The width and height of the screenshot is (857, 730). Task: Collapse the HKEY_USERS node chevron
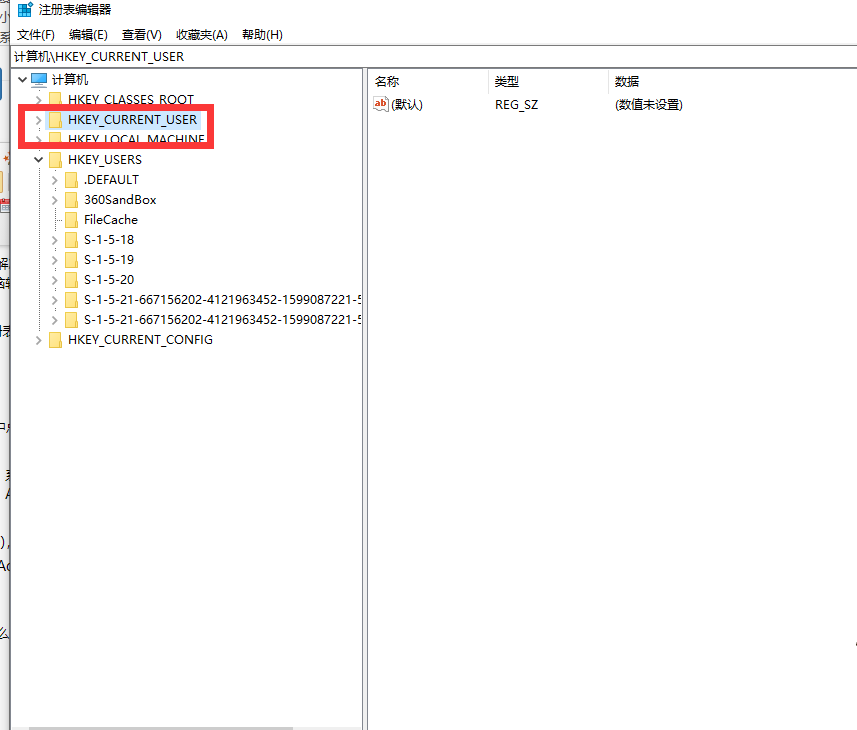pyautogui.click(x=38, y=159)
